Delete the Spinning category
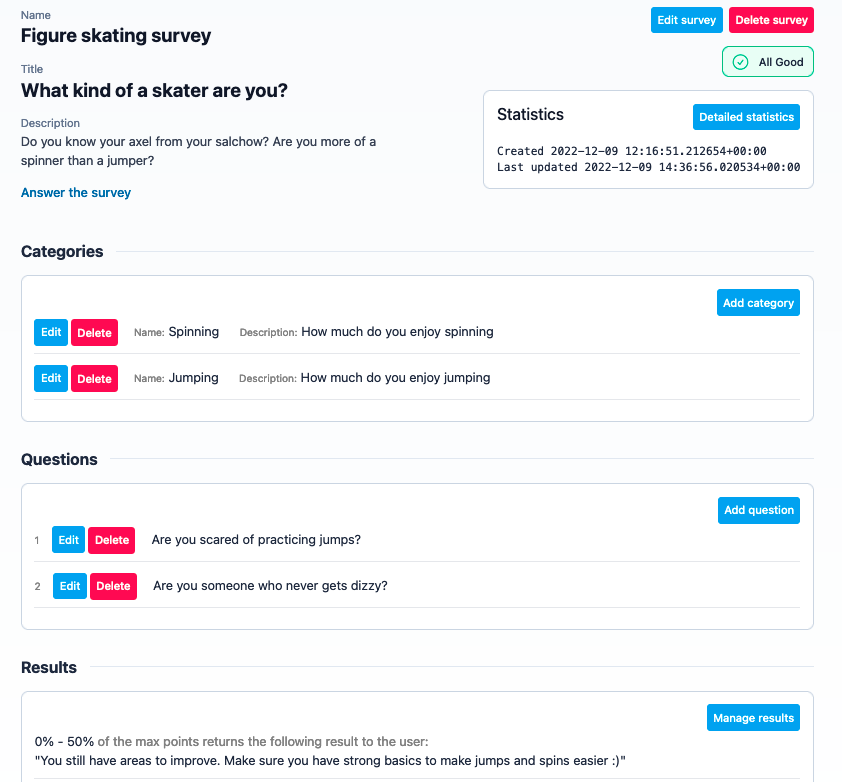Image resolution: width=842 pixels, height=782 pixels. pos(93,332)
